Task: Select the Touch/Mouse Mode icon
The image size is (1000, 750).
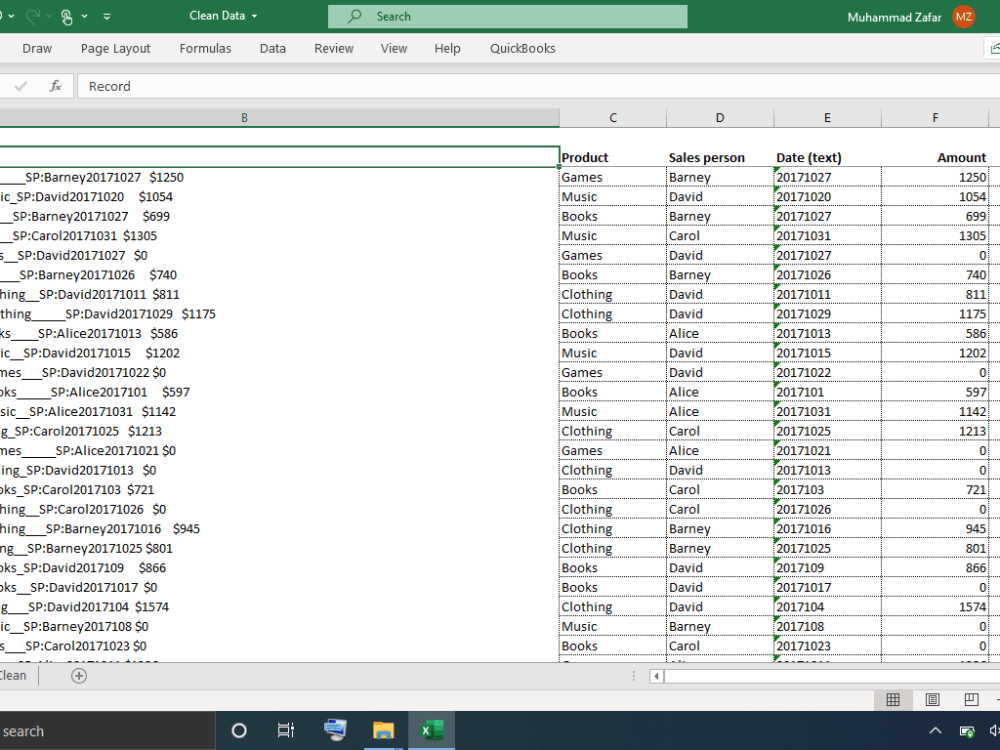Action: coord(66,16)
